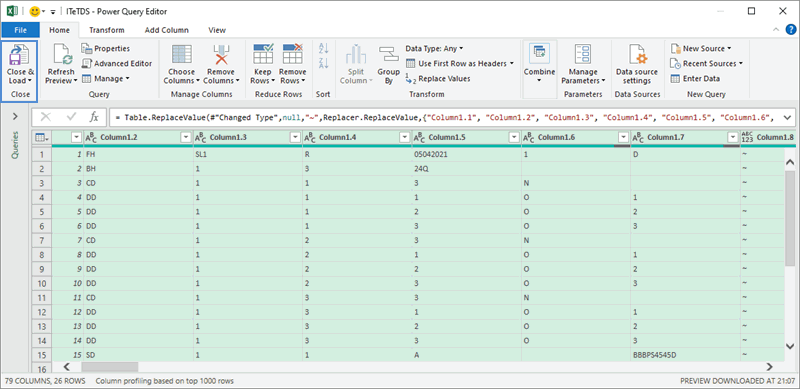Open the Column1.2 filter dropdown
This screenshot has width=800, height=389.
(x=185, y=137)
